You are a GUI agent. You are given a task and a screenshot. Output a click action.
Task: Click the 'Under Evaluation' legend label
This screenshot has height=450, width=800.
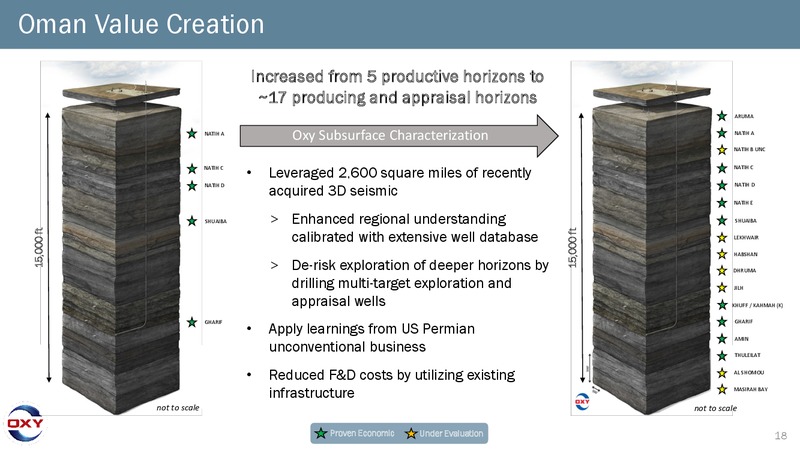click(451, 434)
